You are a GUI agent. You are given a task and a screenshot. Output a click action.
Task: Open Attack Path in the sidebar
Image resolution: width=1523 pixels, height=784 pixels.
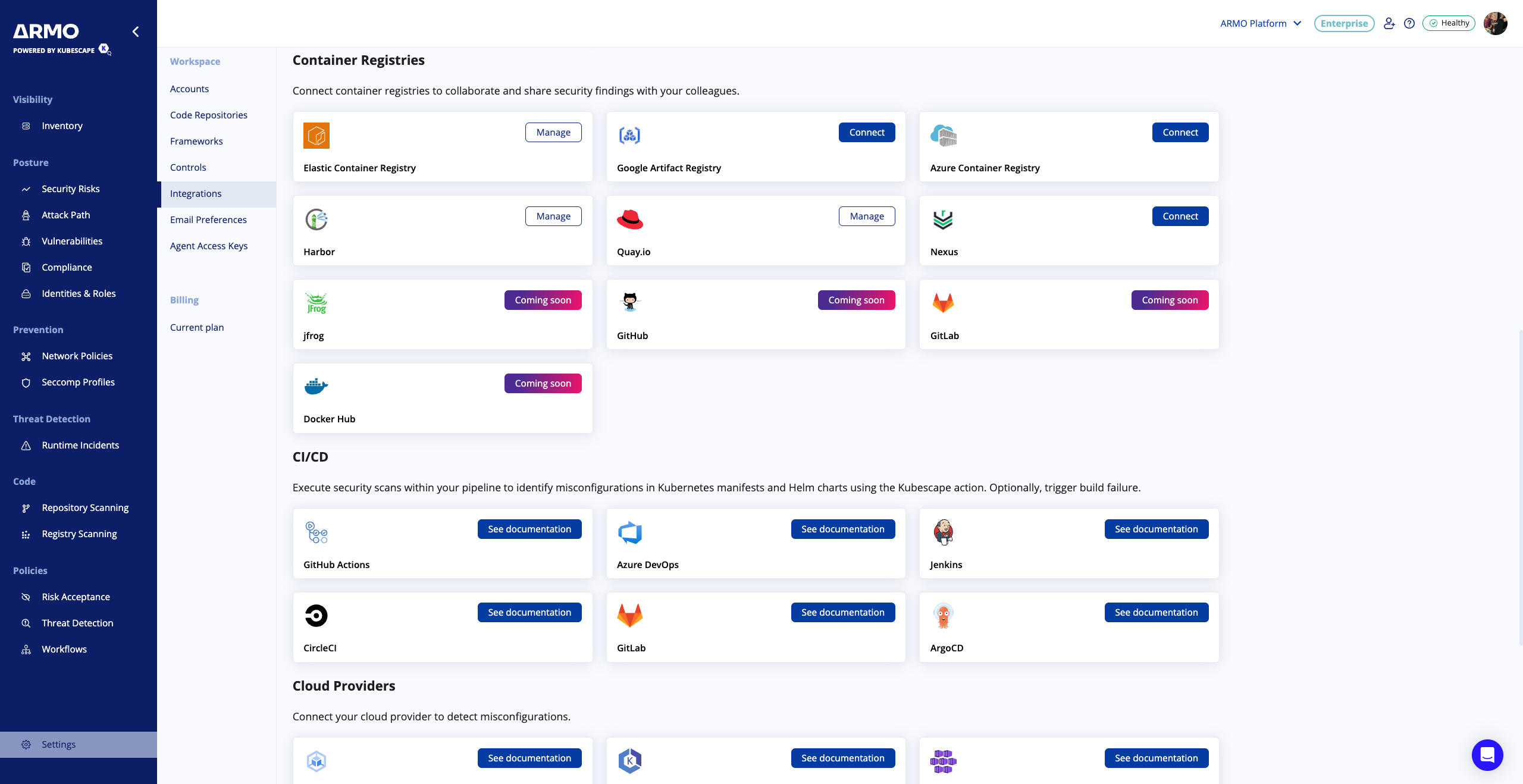pyautogui.click(x=66, y=215)
